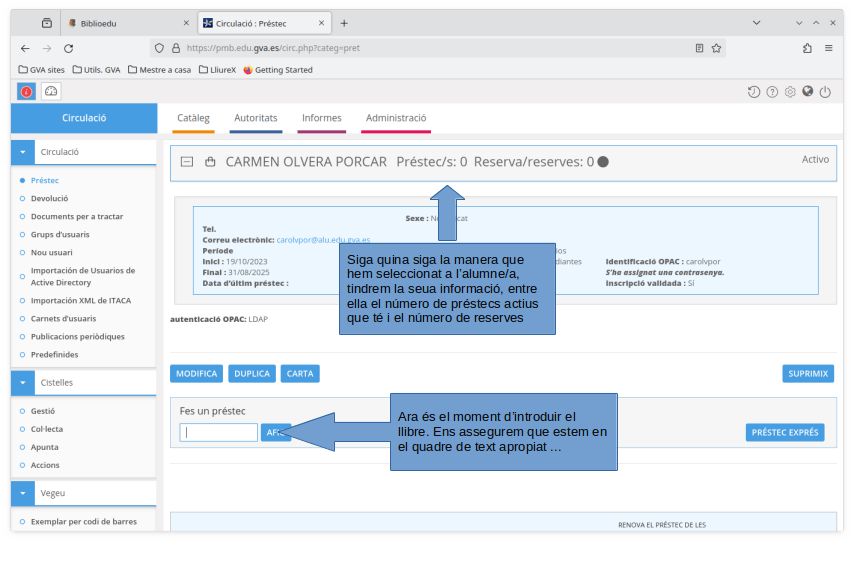The width and height of the screenshot is (854, 586).
Task: Reload the page
Action: (x=69, y=48)
